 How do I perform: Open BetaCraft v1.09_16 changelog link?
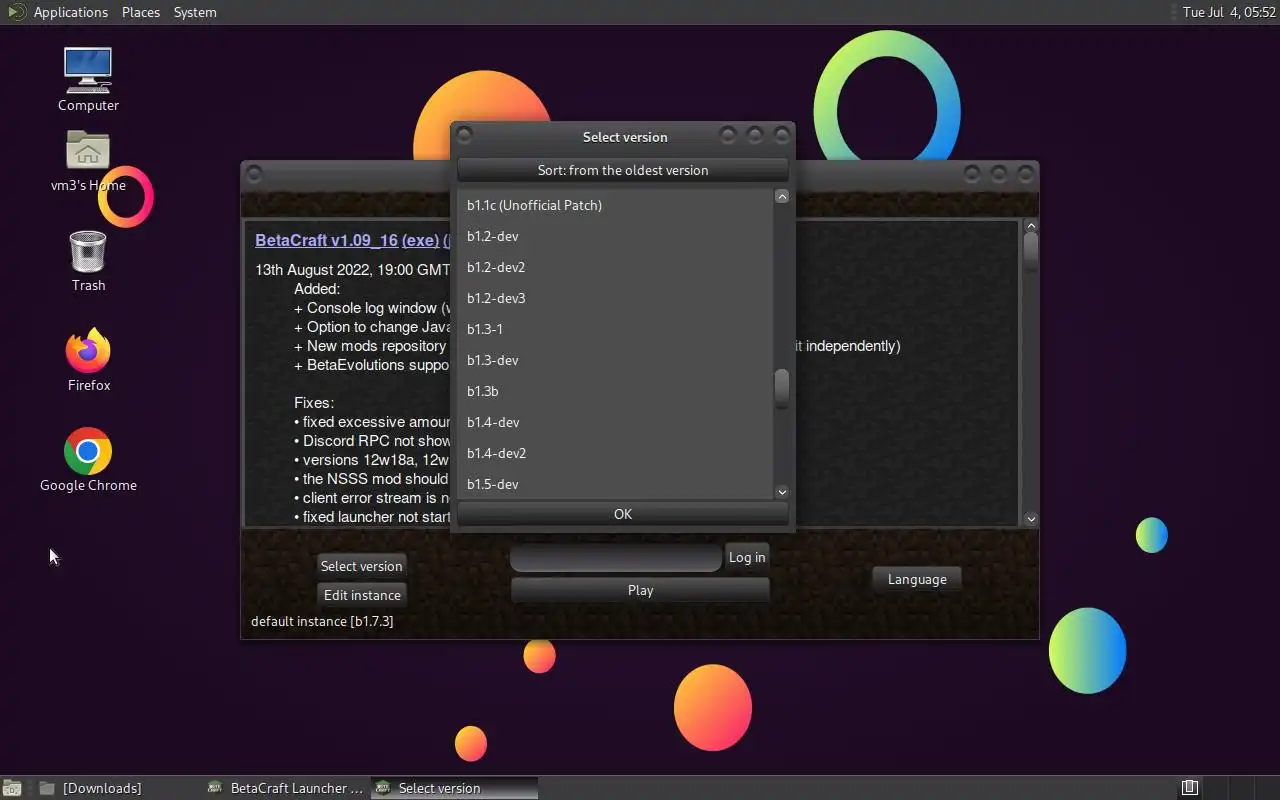[x=326, y=240]
